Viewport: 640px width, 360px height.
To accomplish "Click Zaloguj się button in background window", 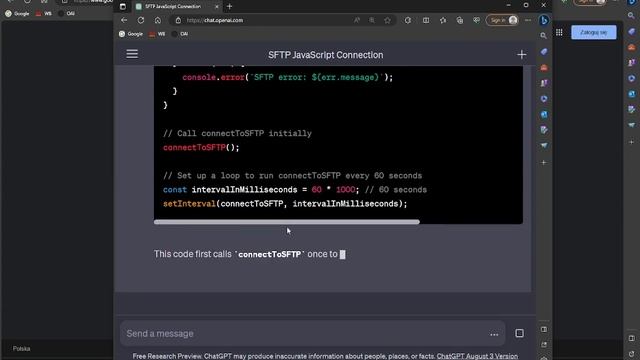I will [x=594, y=32].
